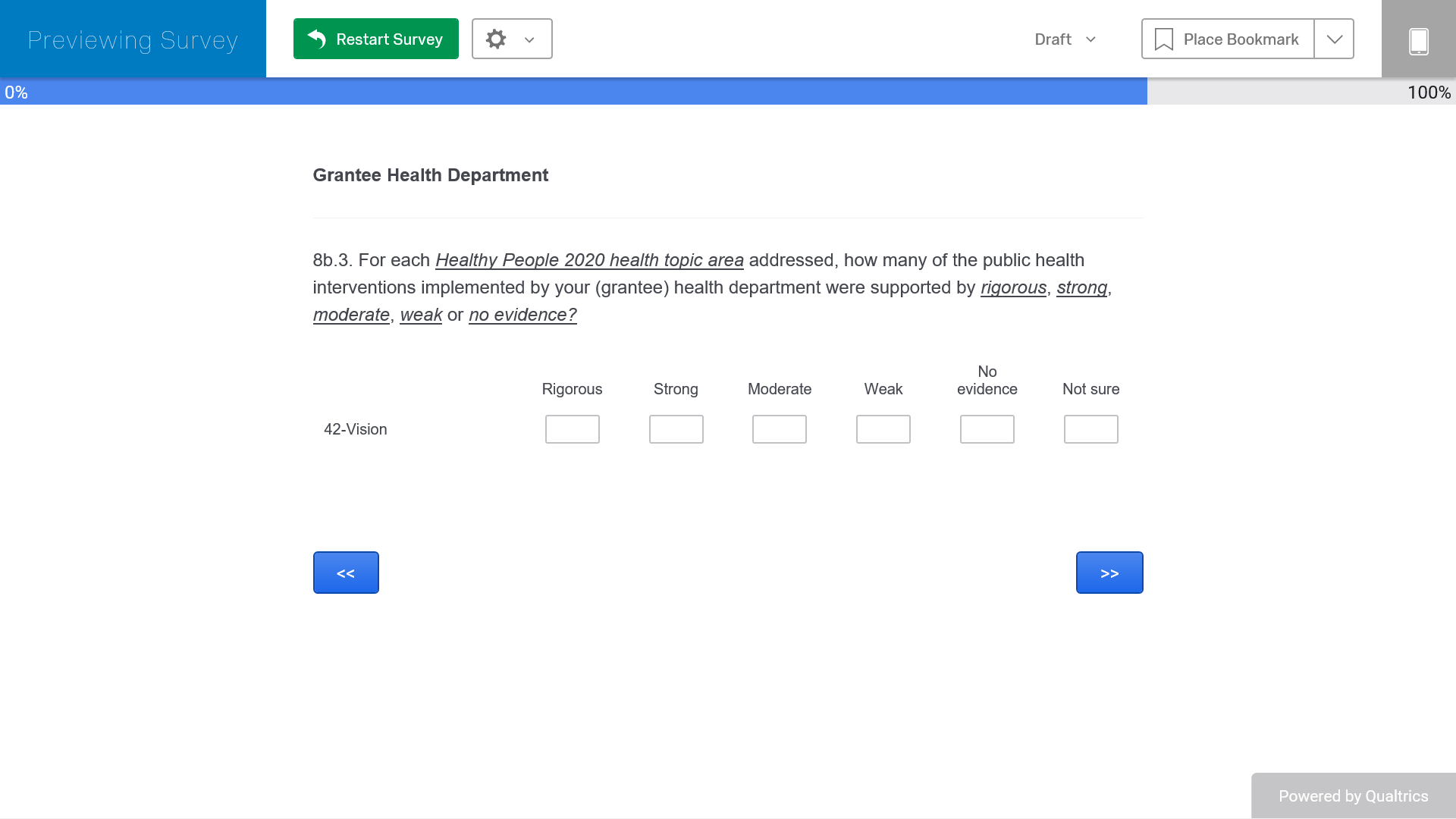Viewport: 1456px width, 819px height.
Task: Open the rigorous definition link
Action: coord(1012,287)
